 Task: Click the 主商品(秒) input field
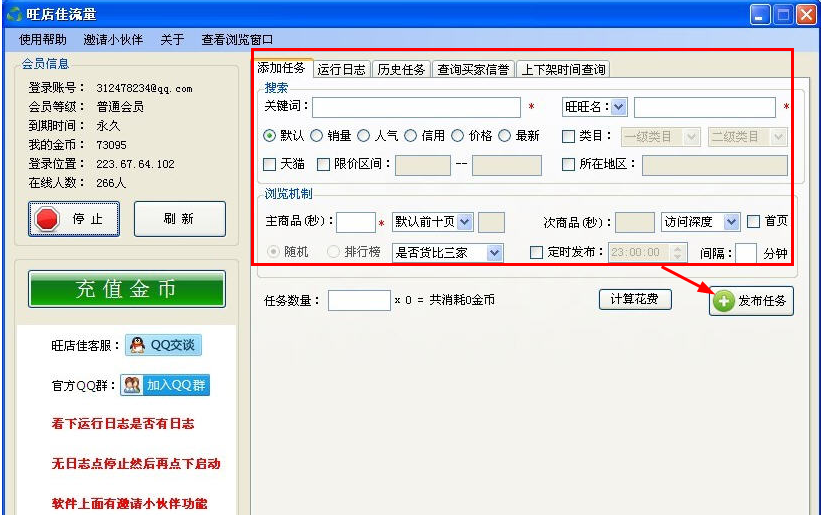tap(356, 222)
